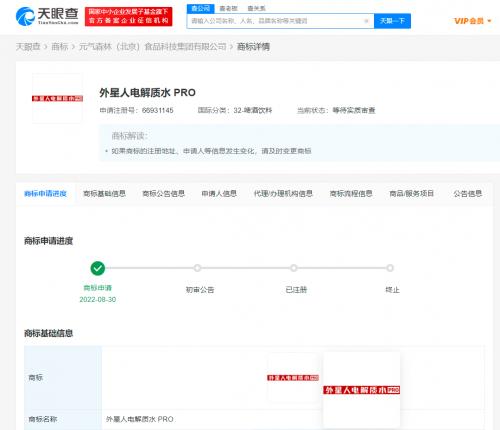Screen dimensions: 500x430
Task: Click the 初审公告 progress step marker
Action: 197,268
